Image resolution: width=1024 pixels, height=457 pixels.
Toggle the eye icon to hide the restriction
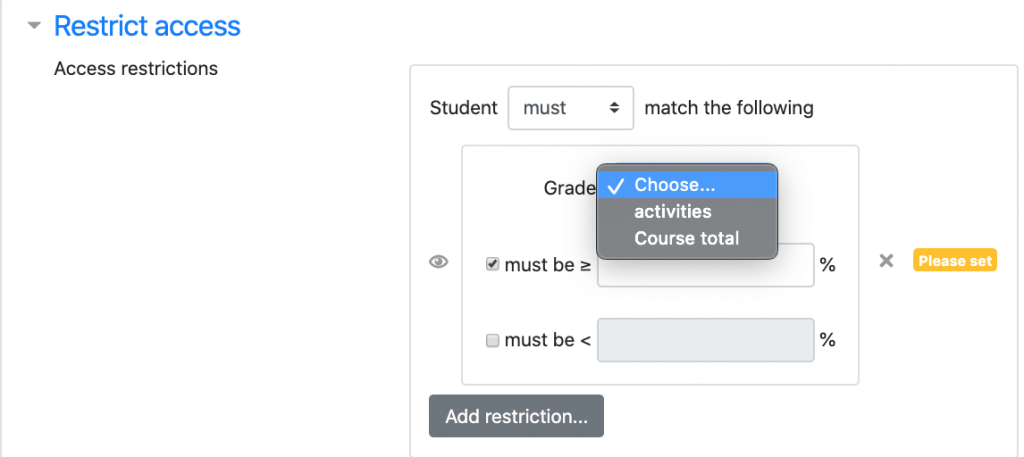pyautogui.click(x=438, y=263)
